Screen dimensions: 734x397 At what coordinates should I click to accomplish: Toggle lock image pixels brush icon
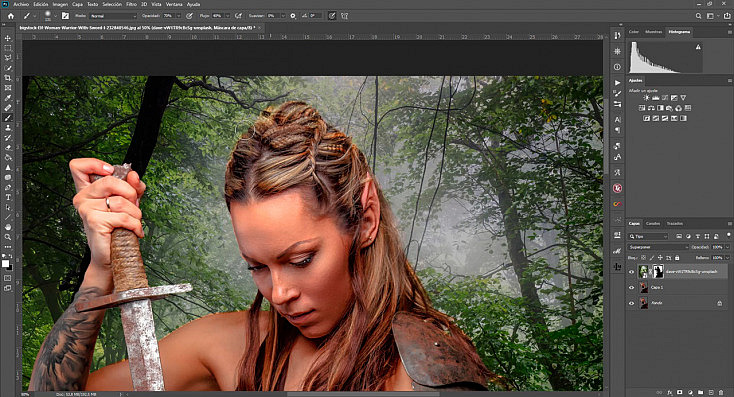tap(652, 257)
